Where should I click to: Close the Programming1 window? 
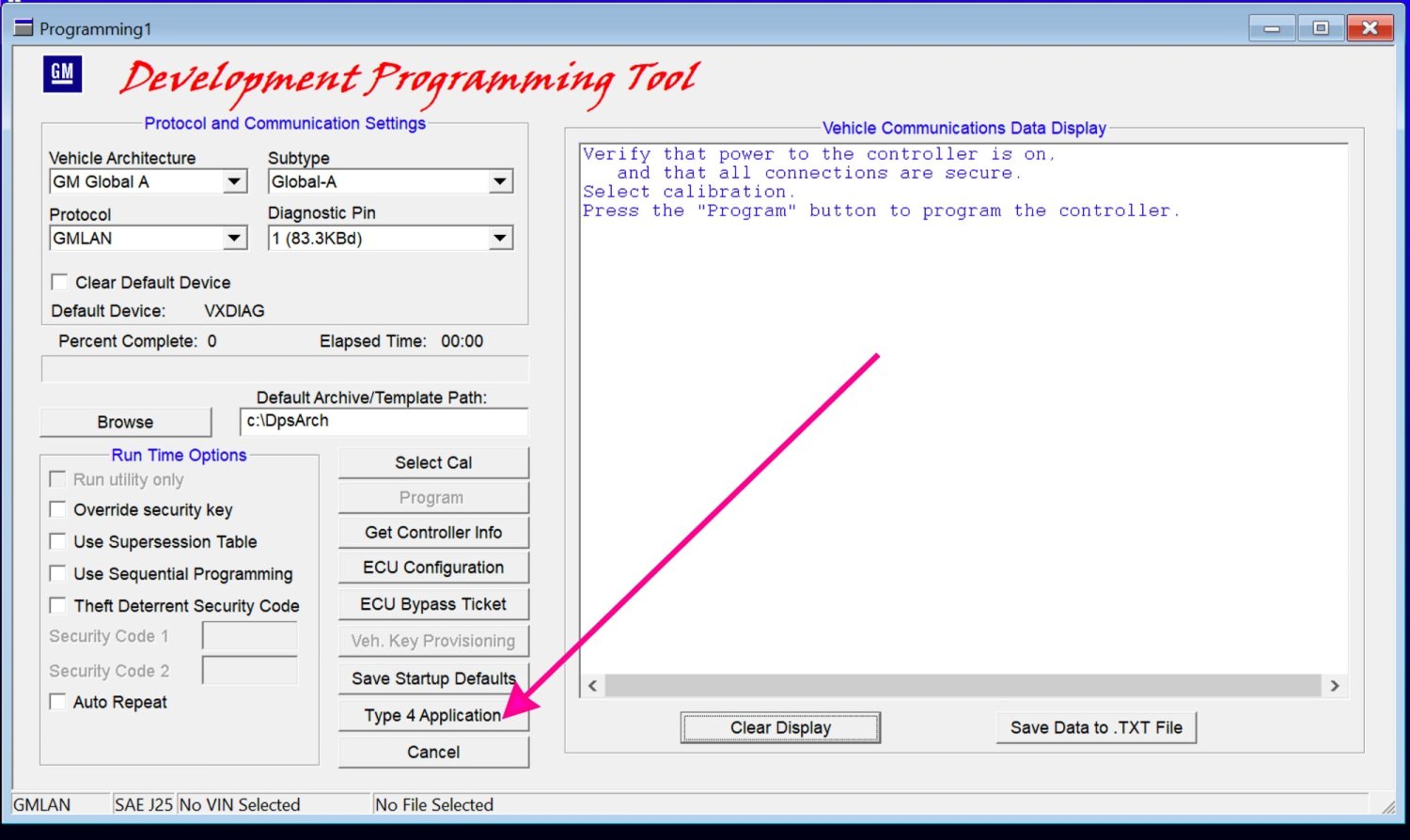coord(1370,28)
